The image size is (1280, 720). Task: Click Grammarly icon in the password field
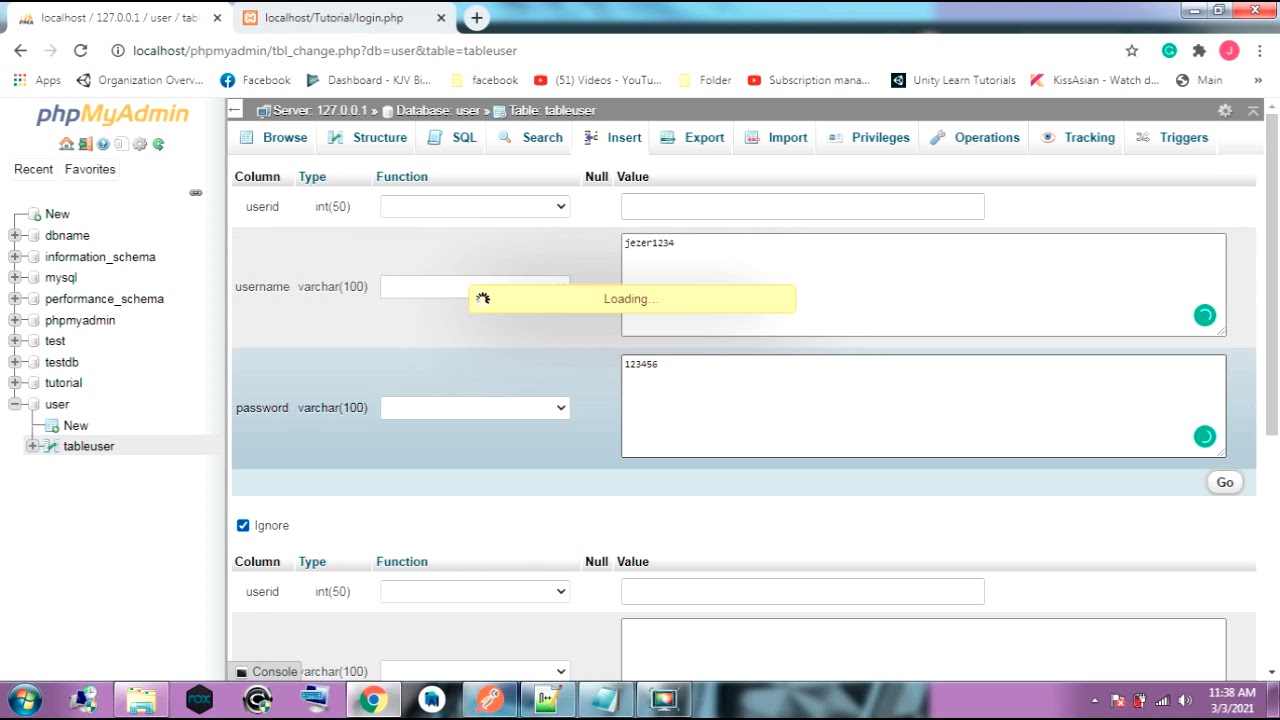[1205, 437]
